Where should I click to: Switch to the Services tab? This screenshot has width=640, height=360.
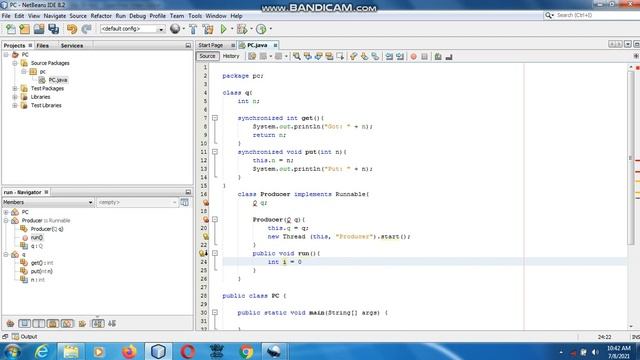72,46
